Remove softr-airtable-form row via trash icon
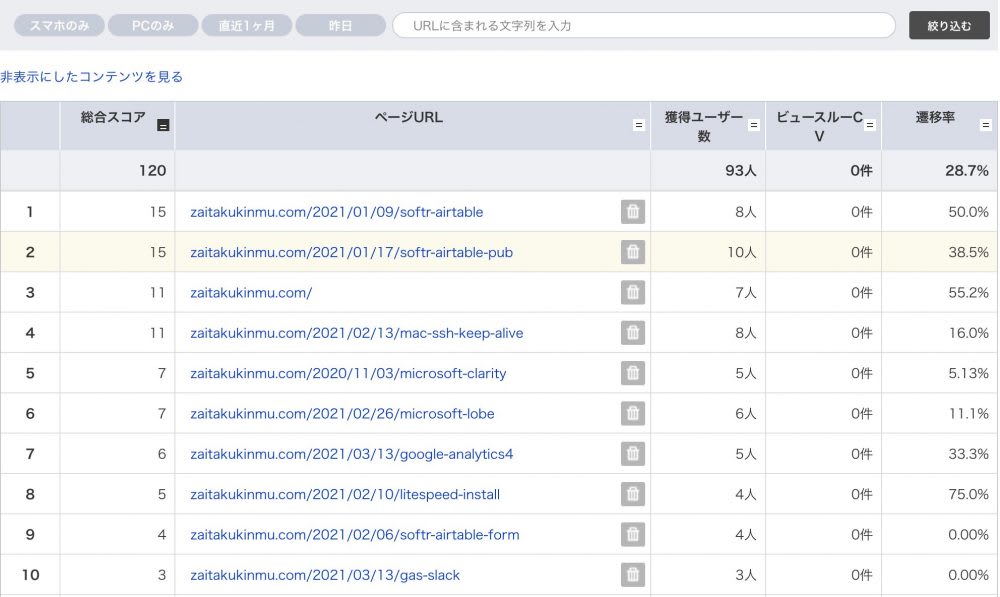 coord(633,534)
